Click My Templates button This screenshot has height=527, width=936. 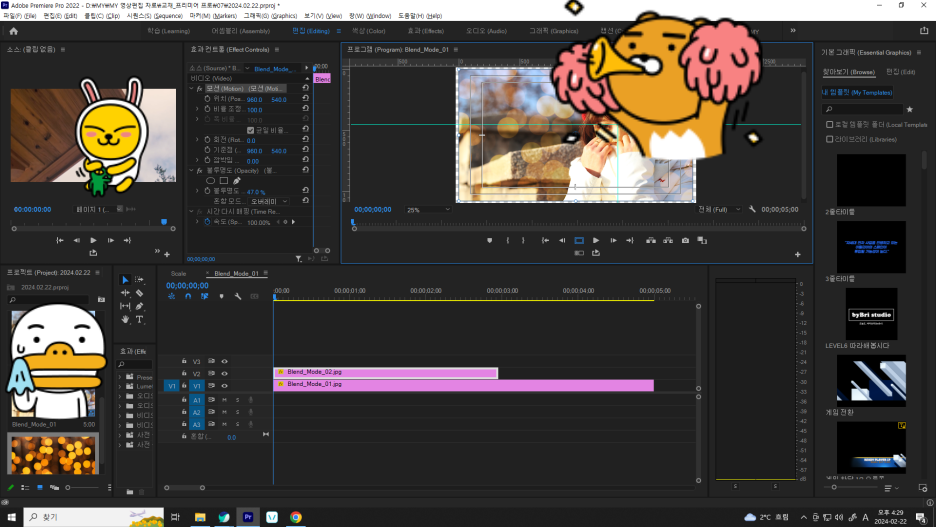pos(857,93)
